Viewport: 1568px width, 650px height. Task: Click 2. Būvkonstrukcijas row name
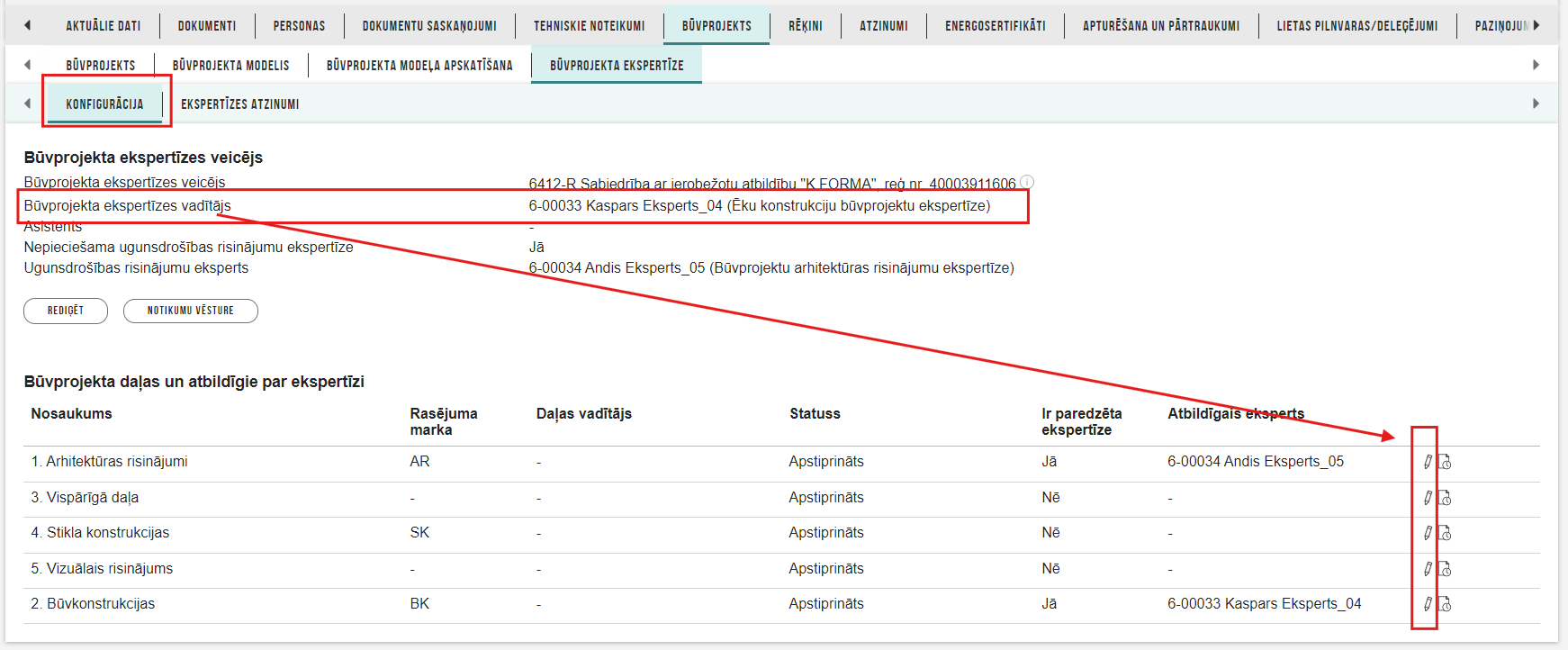tap(93, 604)
